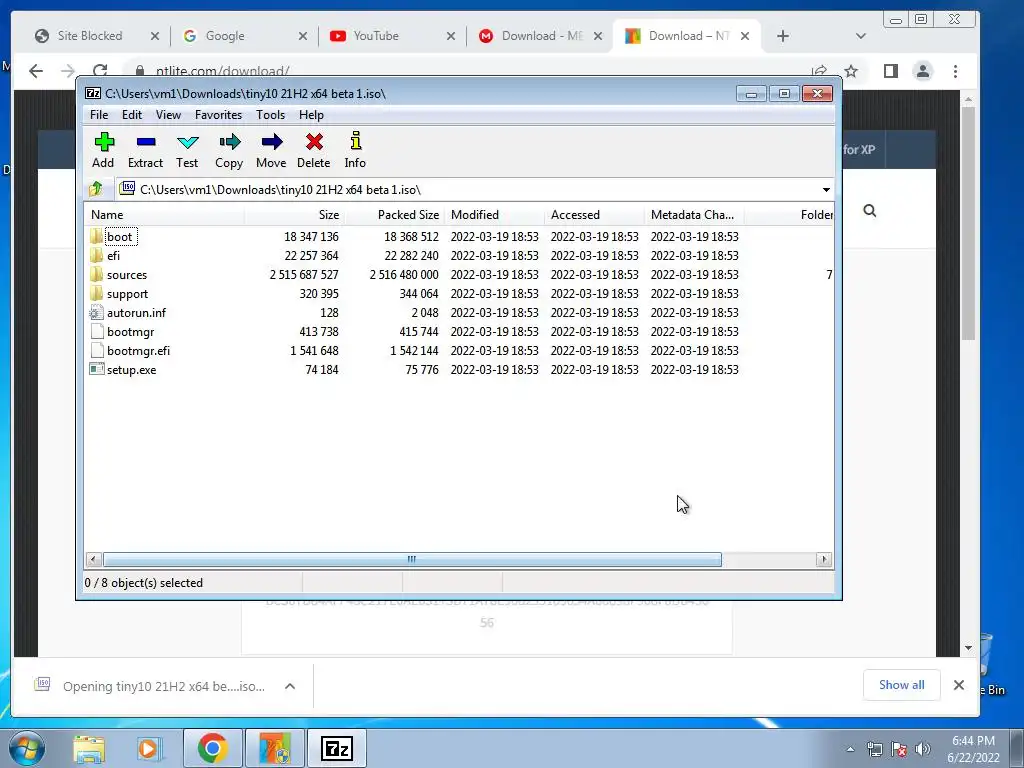The height and width of the screenshot is (768, 1024).
Task: Click Show all downloads button
Action: click(901, 685)
